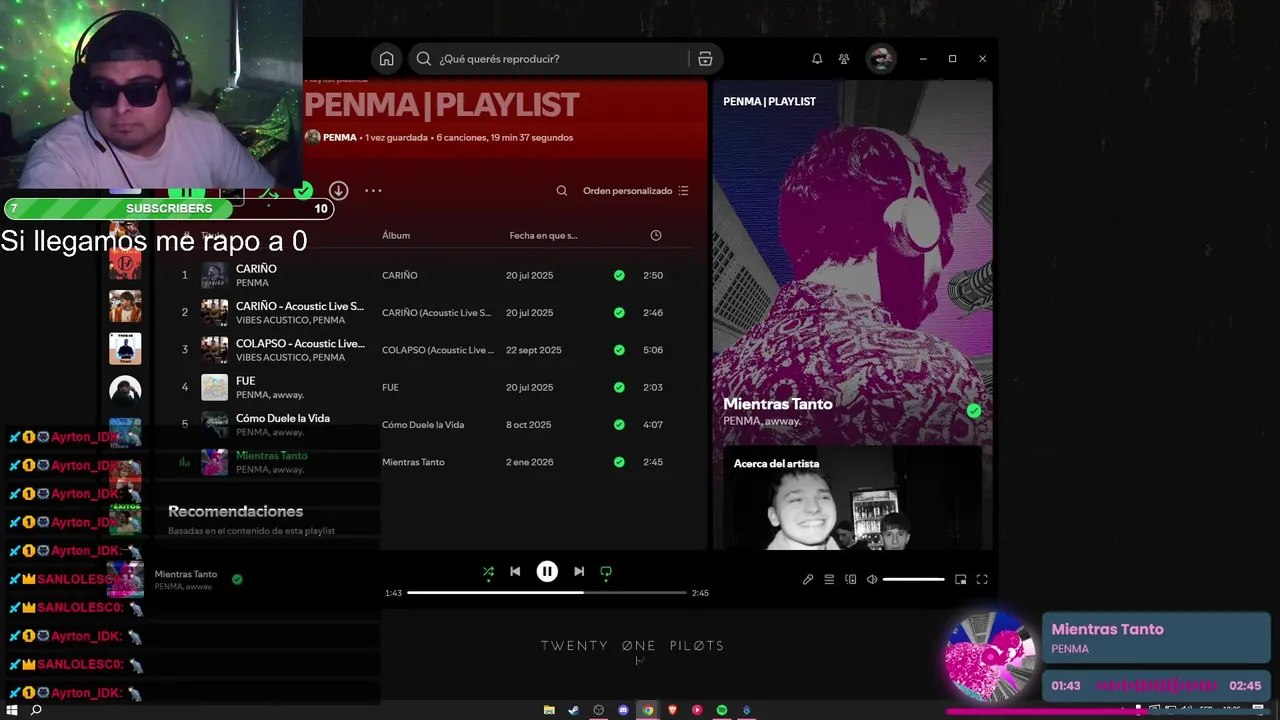Click the Windows taskbar search icon

[x=36, y=710]
